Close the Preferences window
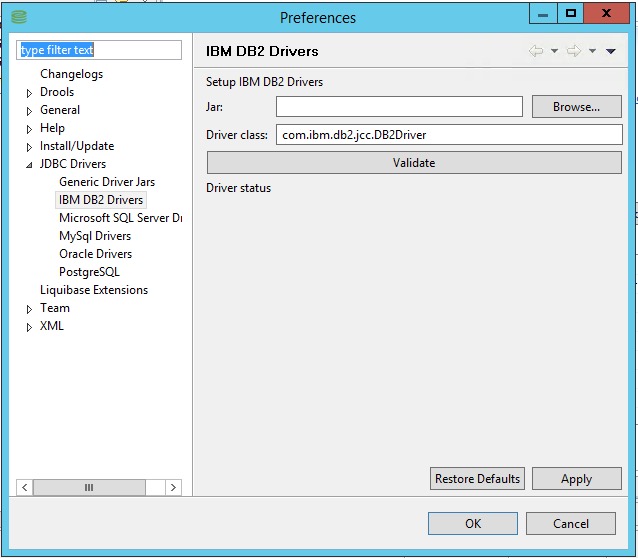This screenshot has height=558, width=638. point(606,14)
